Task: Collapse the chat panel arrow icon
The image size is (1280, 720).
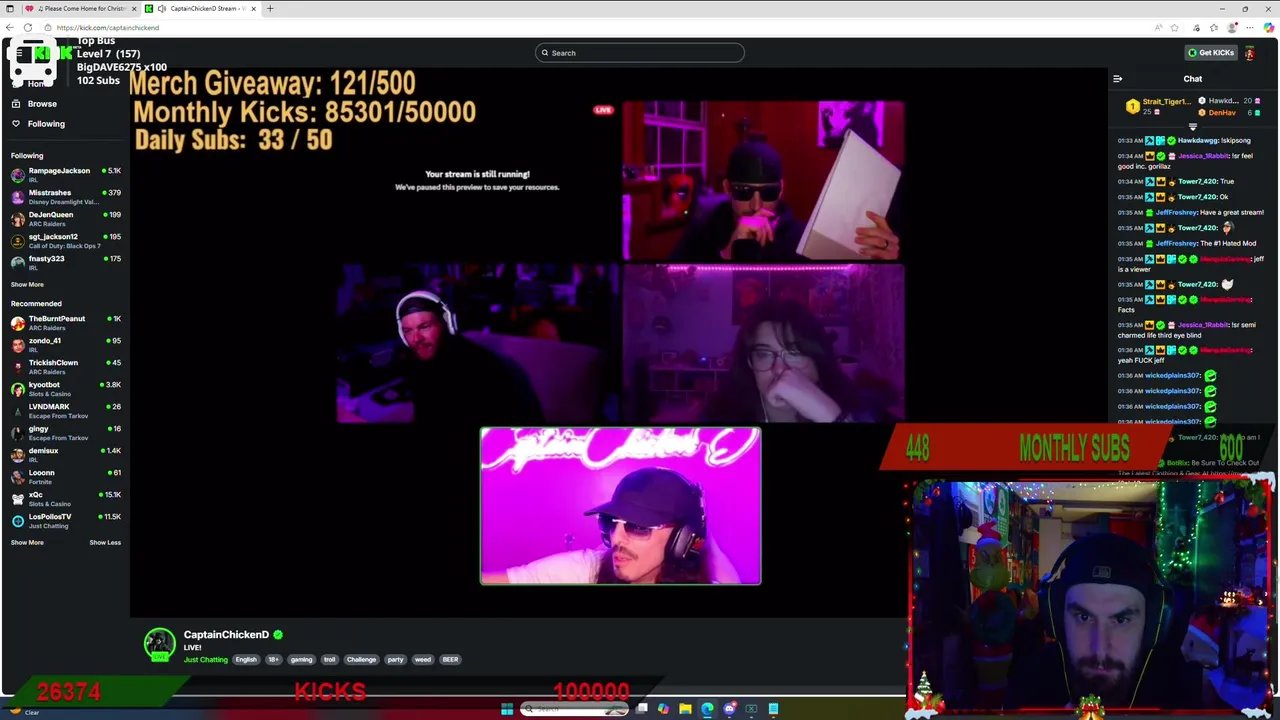Action: tap(1117, 79)
